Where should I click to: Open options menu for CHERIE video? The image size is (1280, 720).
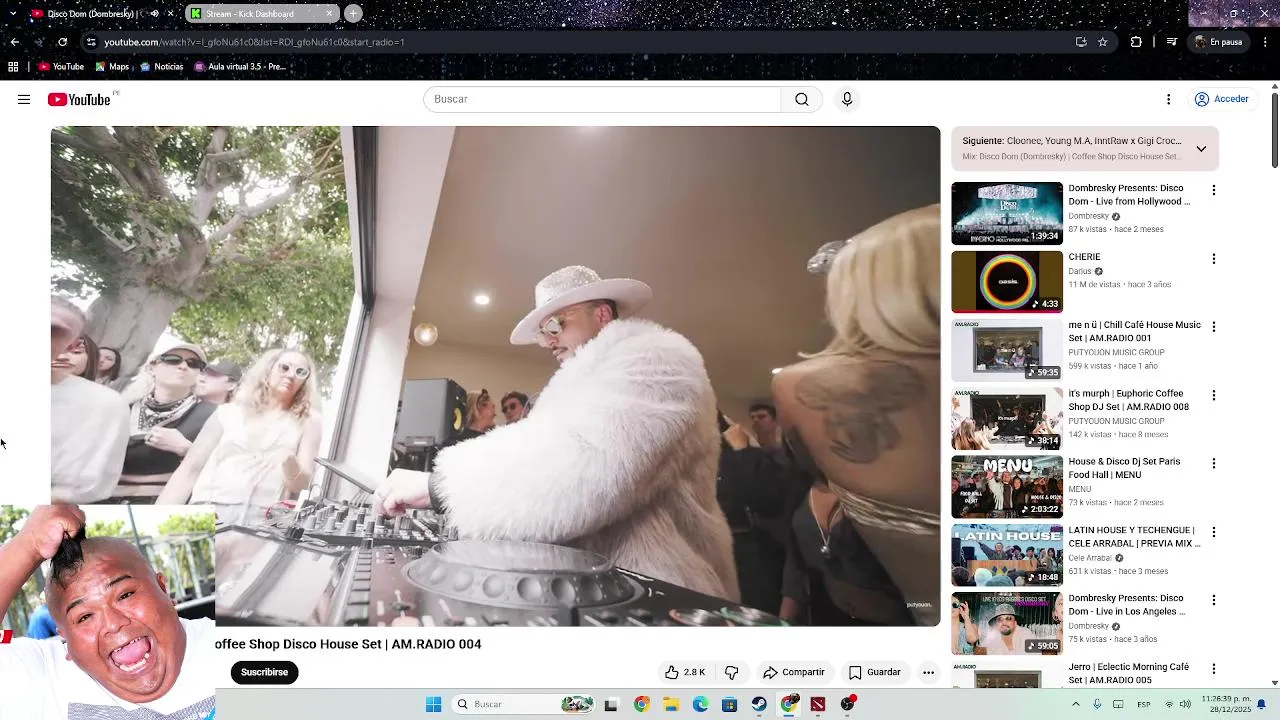click(1214, 258)
